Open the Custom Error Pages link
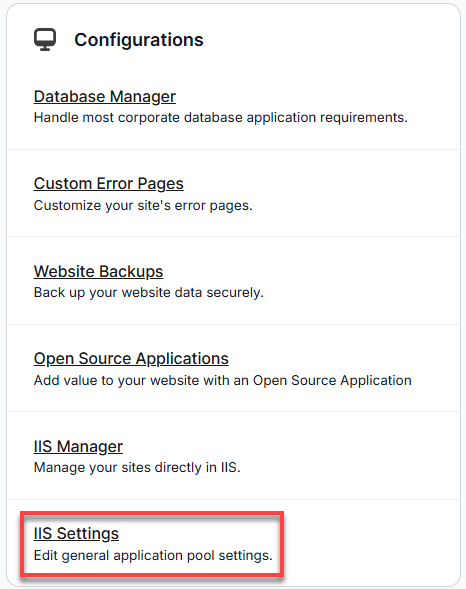Screen dimensions: 466x589 109,184
